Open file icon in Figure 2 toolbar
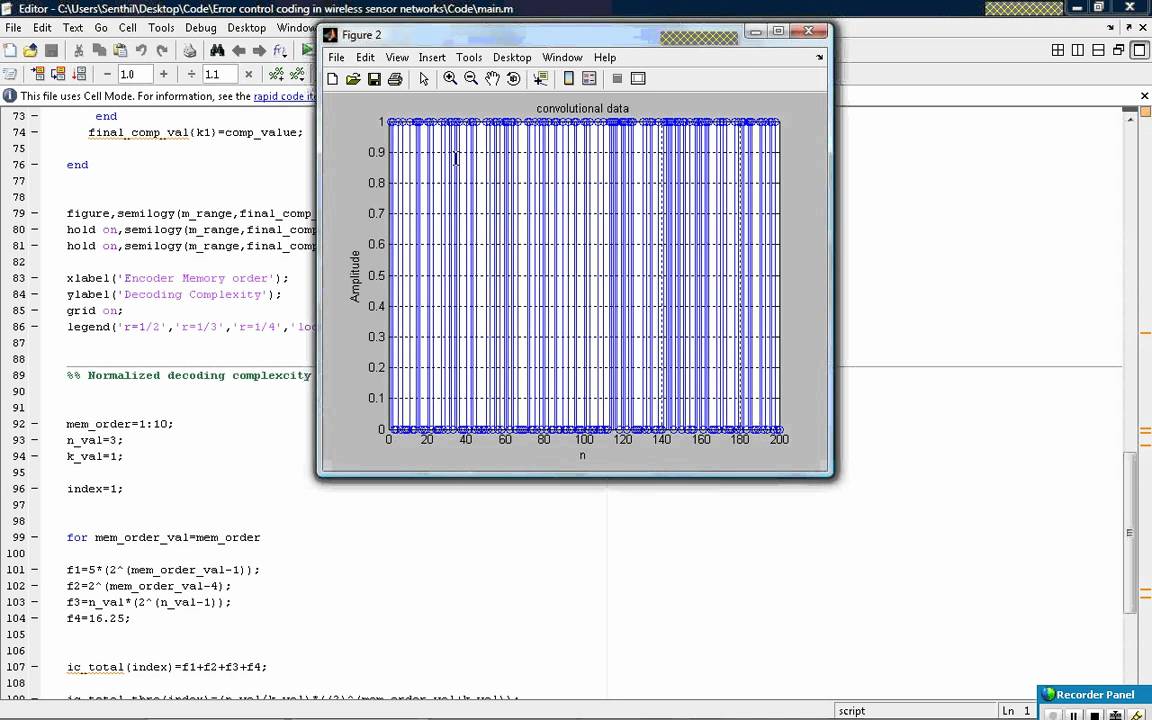Screen dimensions: 1152x720 [x=353, y=79]
